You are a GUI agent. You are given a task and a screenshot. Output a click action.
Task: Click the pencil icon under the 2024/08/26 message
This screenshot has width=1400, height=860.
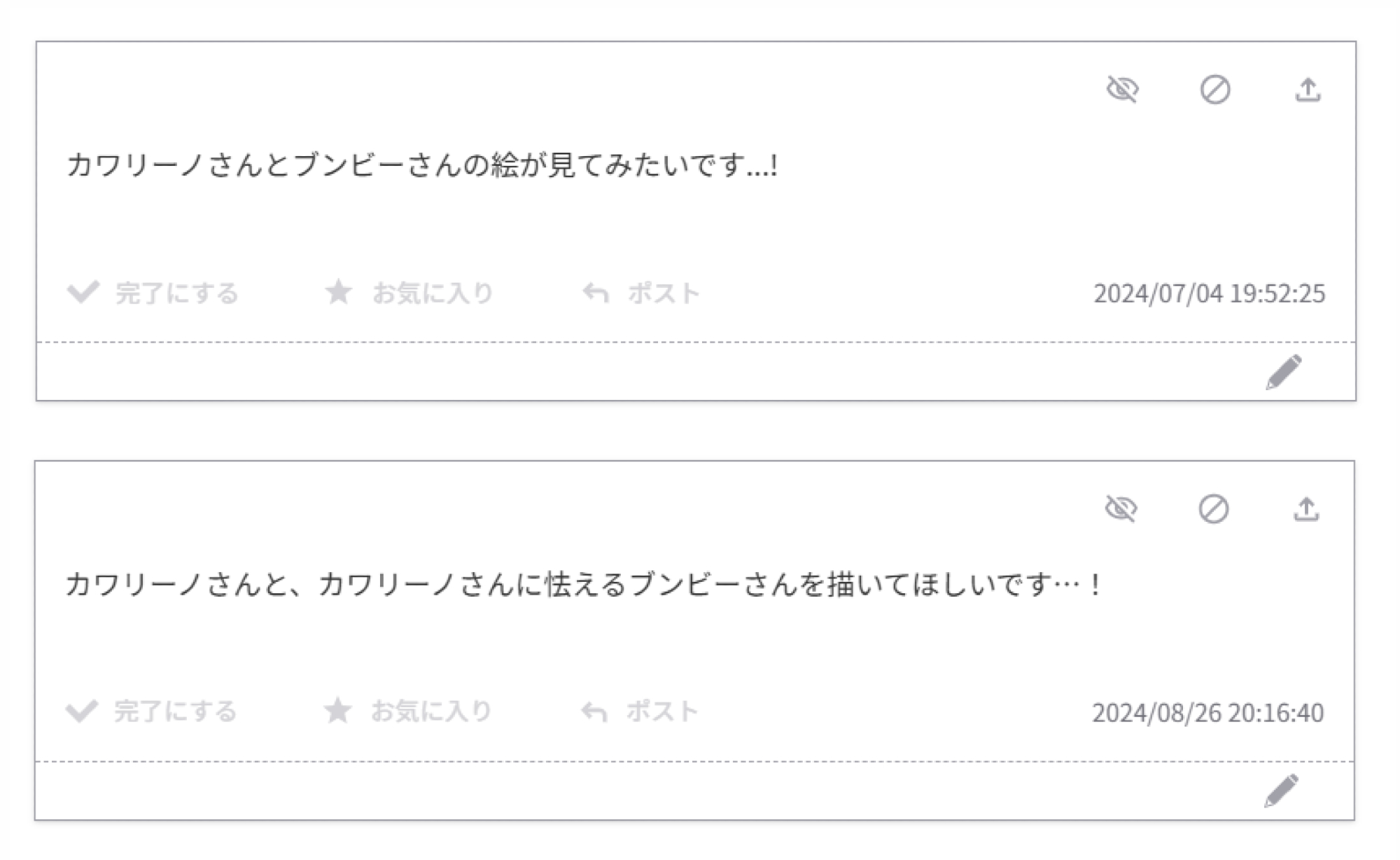(x=1282, y=791)
